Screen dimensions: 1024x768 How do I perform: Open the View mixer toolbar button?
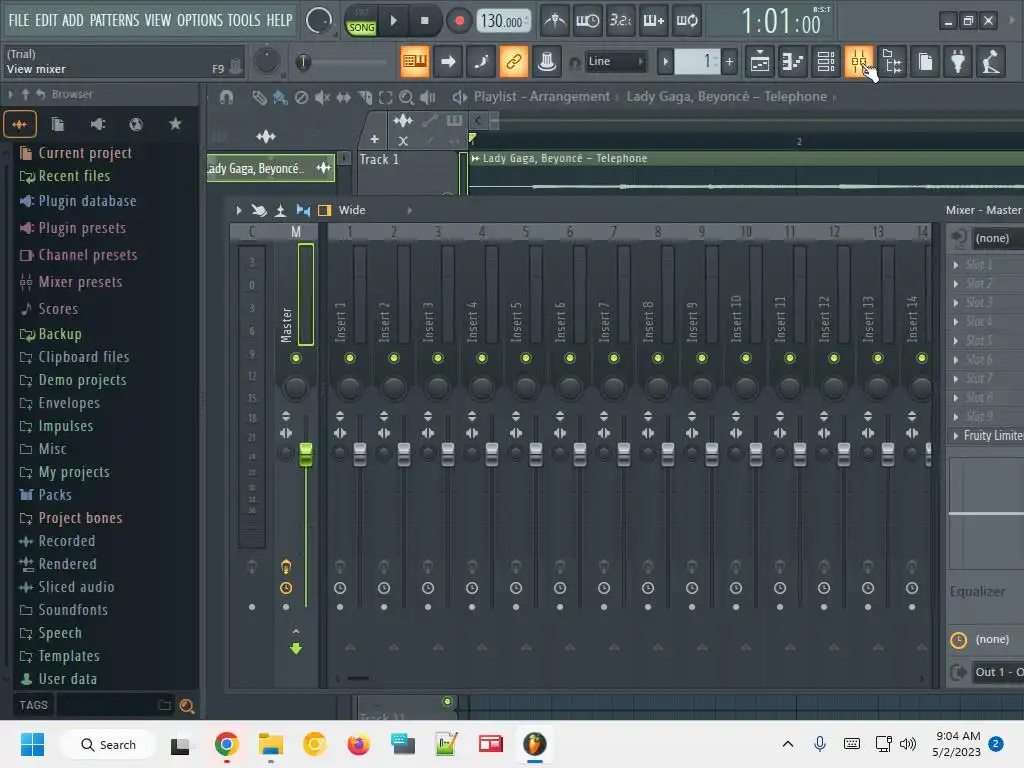coord(859,62)
